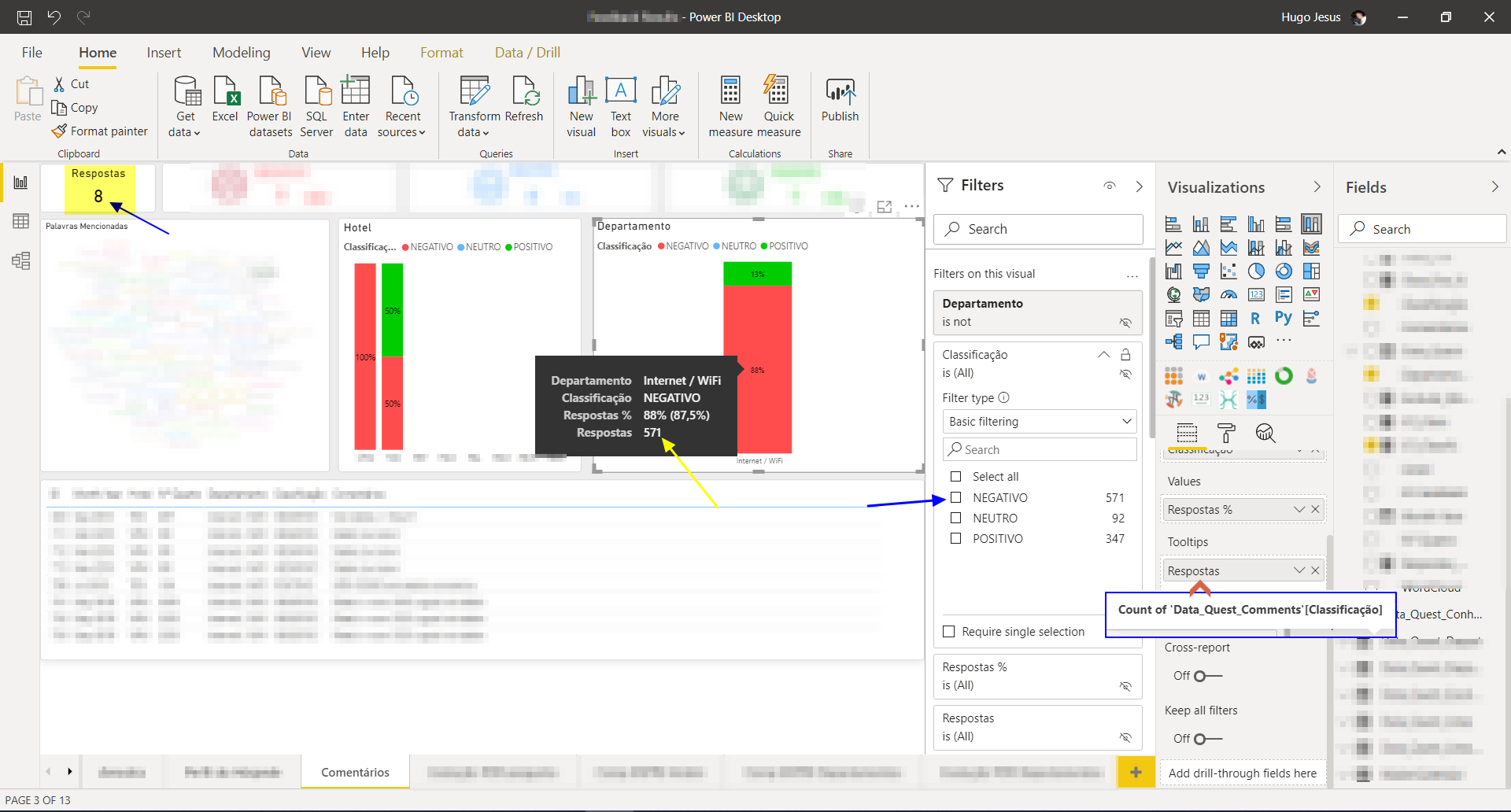Pick the funnel chart visual
Screen dimensions: 1511x812
(x=1201, y=271)
